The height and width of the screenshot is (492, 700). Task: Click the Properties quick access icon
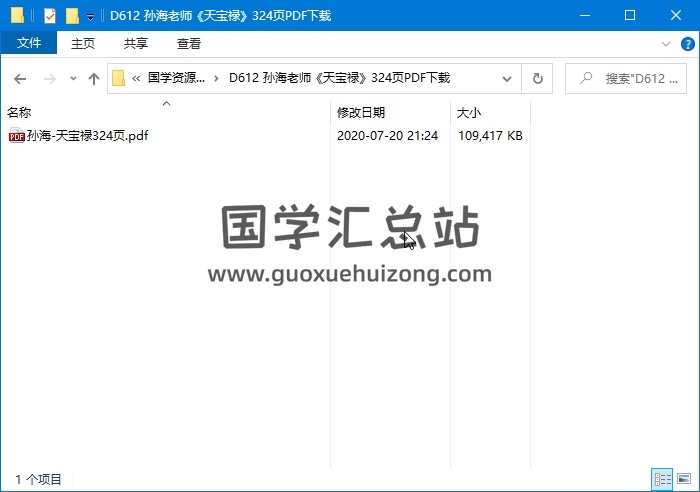(x=50, y=16)
